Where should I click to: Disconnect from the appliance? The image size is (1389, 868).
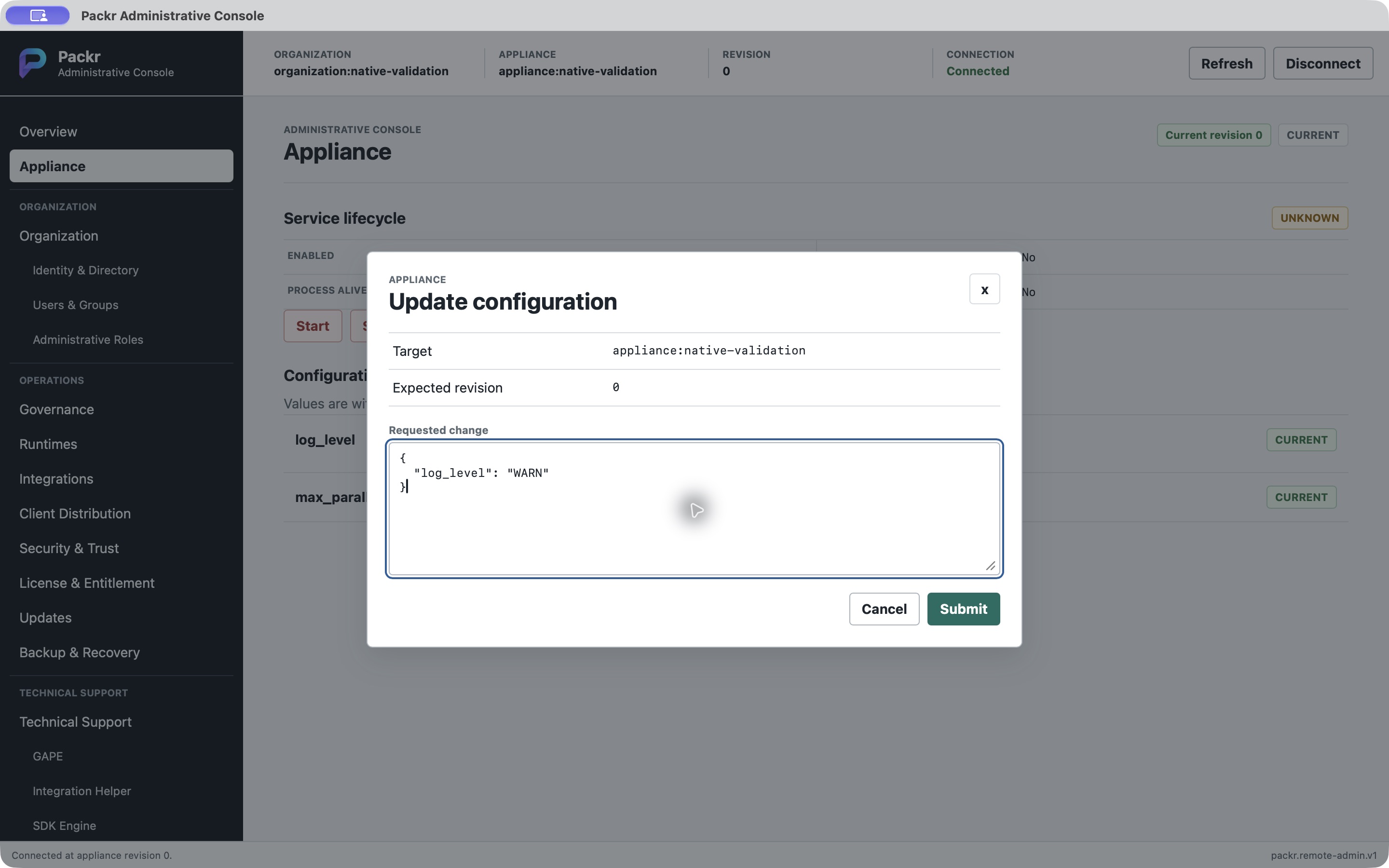coord(1323,63)
